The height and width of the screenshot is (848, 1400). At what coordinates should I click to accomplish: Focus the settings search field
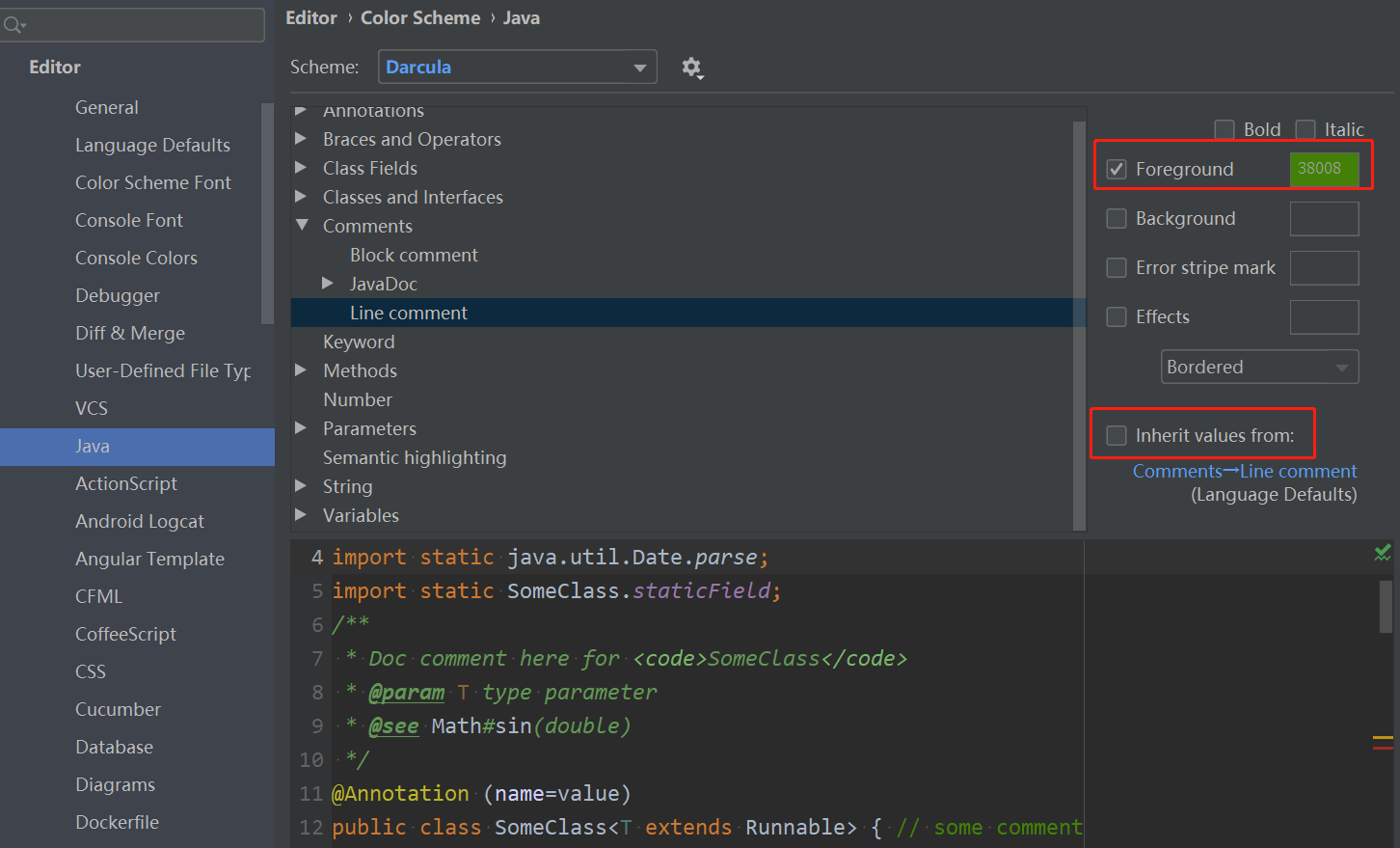tap(133, 25)
